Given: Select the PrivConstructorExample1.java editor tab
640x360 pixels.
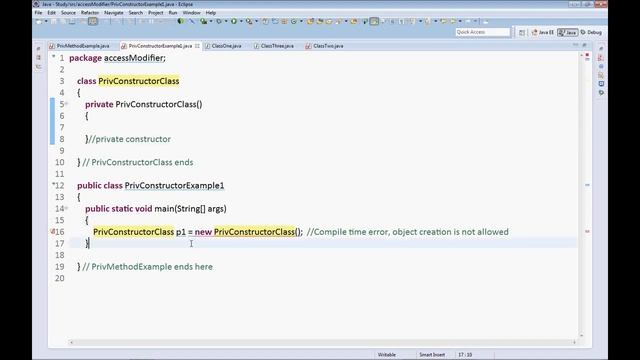Looking at the screenshot, I should pos(160,46).
